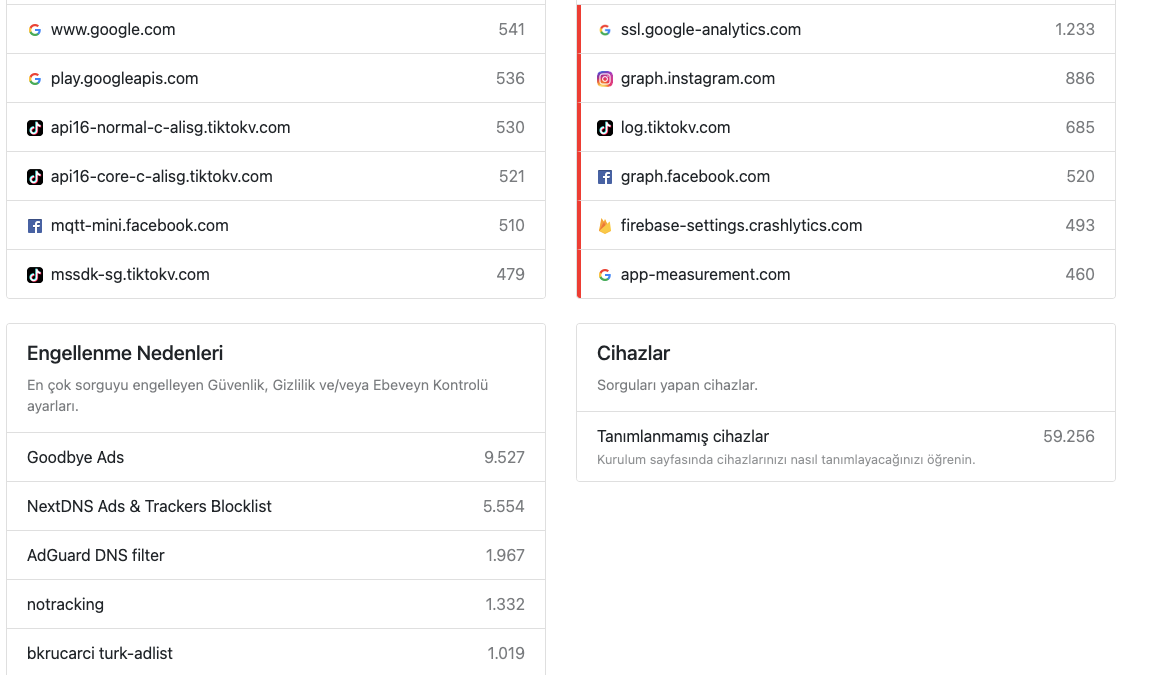Viewport: 1165px width, 675px height.
Task: Click the 9.527 count for Goodbye Ads
Action: [x=504, y=458]
